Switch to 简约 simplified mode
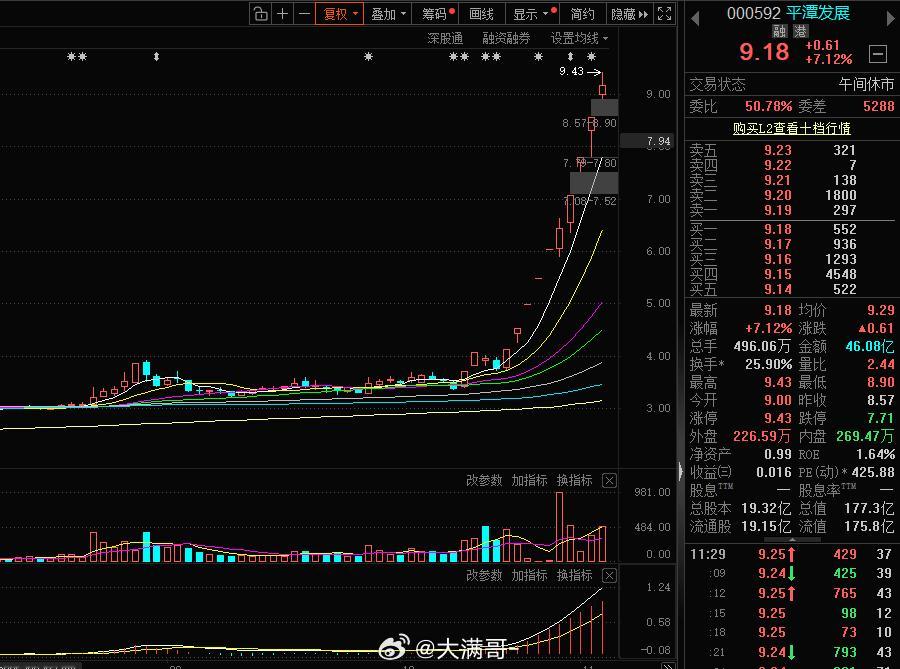The width and height of the screenshot is (900, 669). click(x=582, y=14)
